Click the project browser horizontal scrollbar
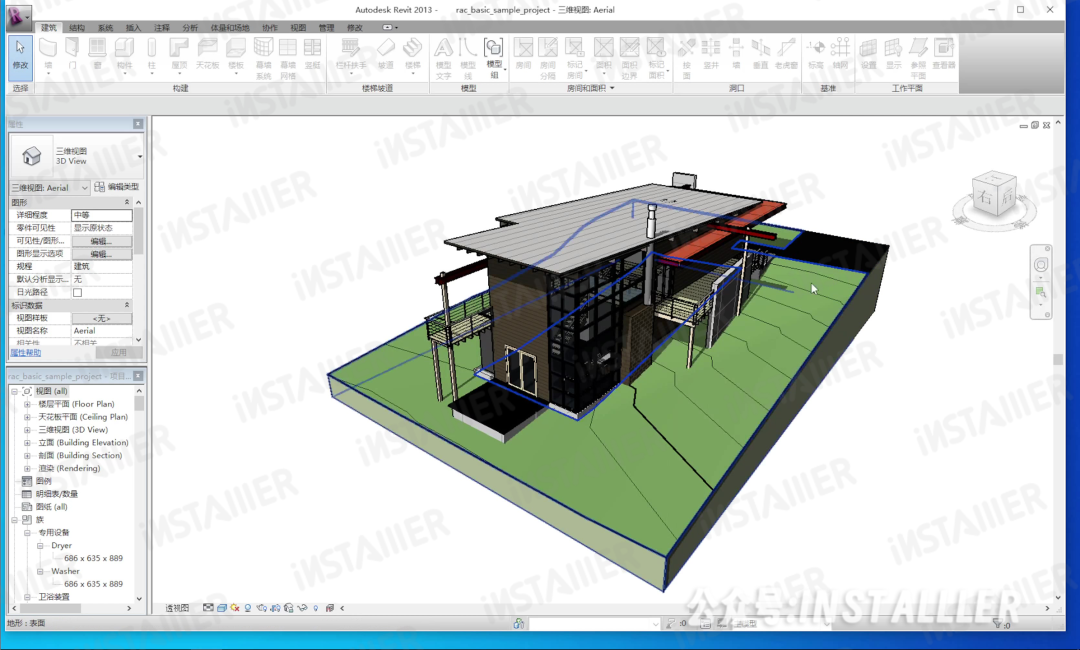 [71, 609]
